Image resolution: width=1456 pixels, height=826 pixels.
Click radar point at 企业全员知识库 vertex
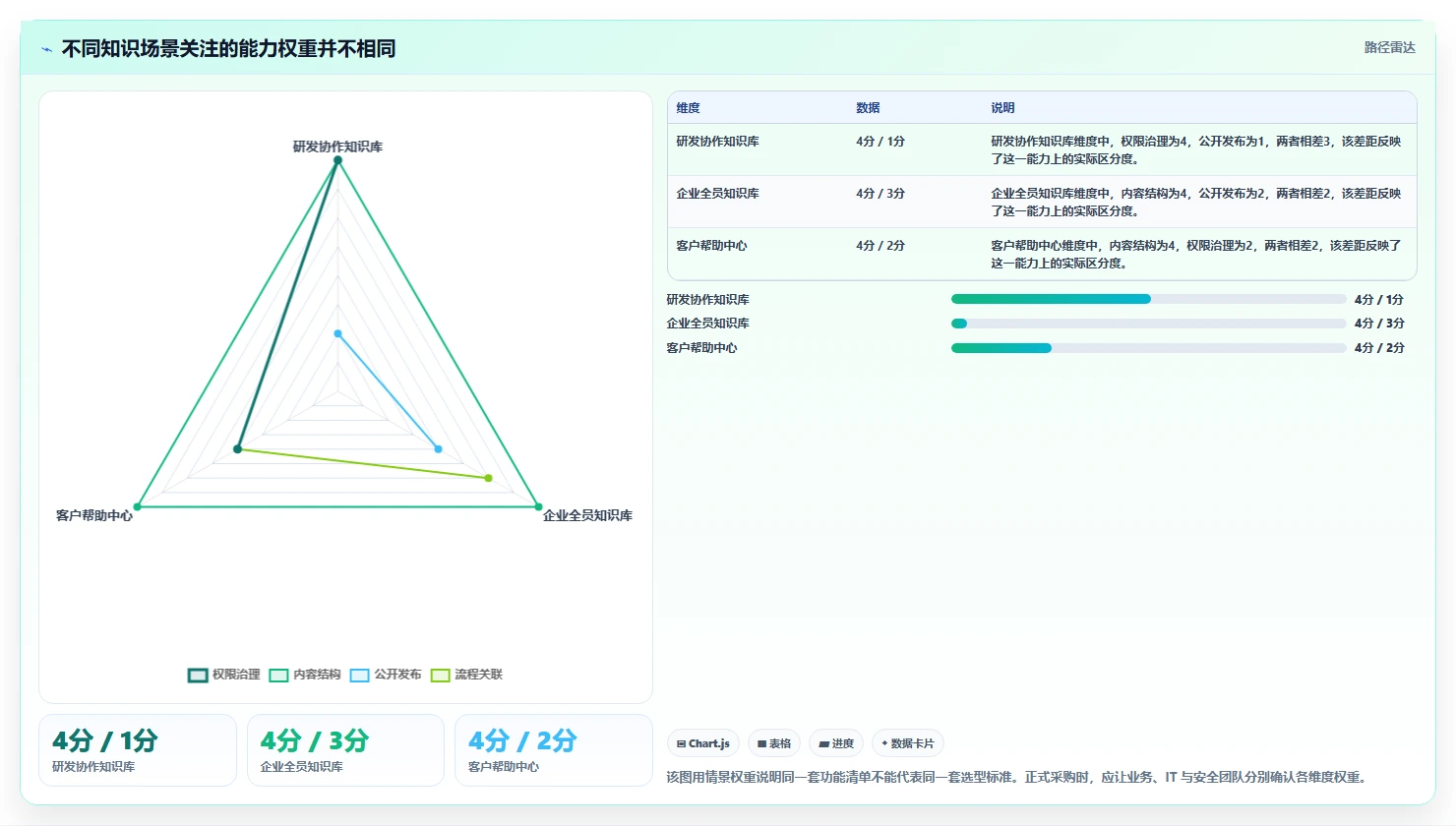[538, 506]
